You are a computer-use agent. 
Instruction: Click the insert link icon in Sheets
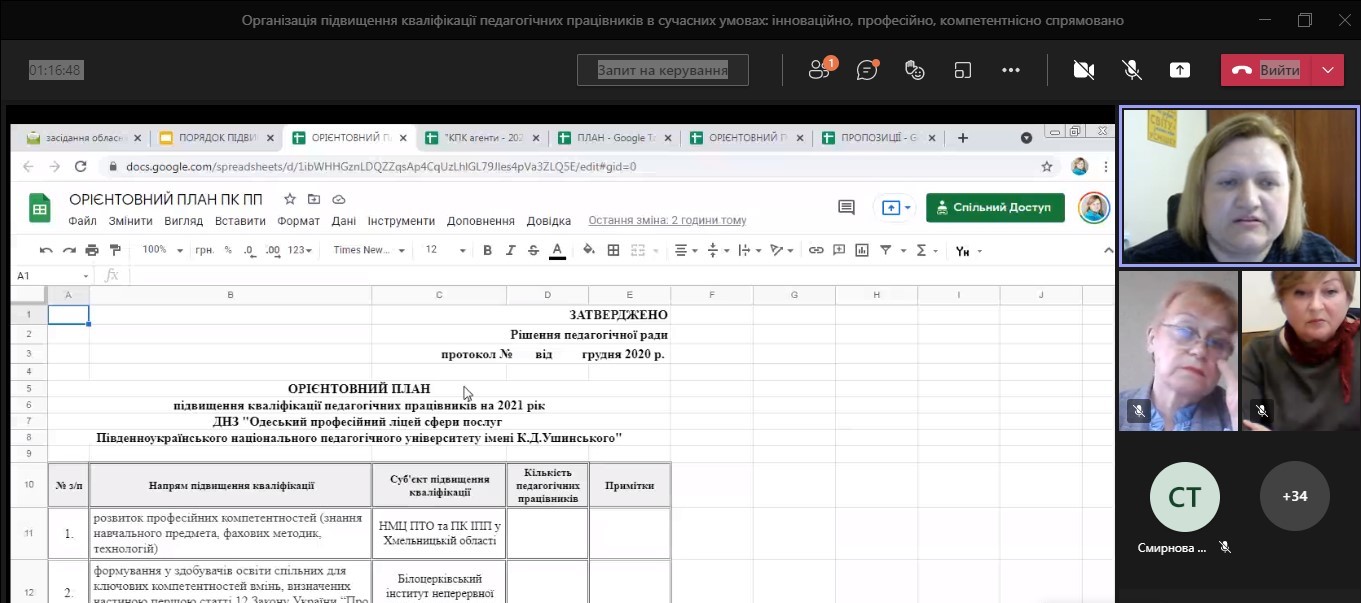point(816,250)
